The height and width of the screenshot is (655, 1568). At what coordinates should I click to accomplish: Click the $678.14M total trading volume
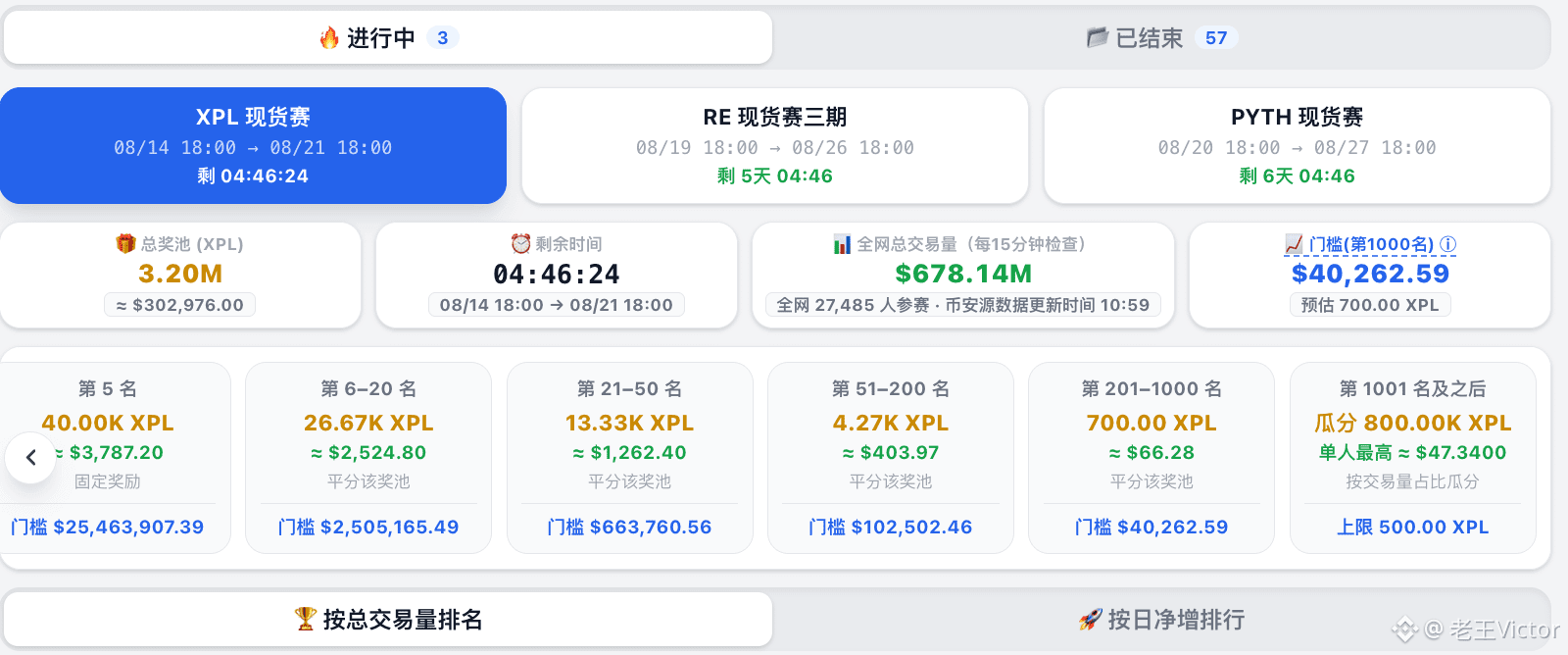pos(963,274)
